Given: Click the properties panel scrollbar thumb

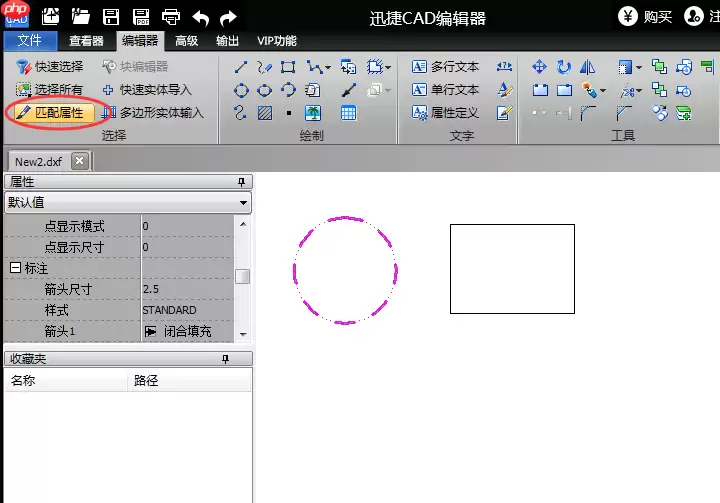Looking at the screenshot, I should [242, 277].
